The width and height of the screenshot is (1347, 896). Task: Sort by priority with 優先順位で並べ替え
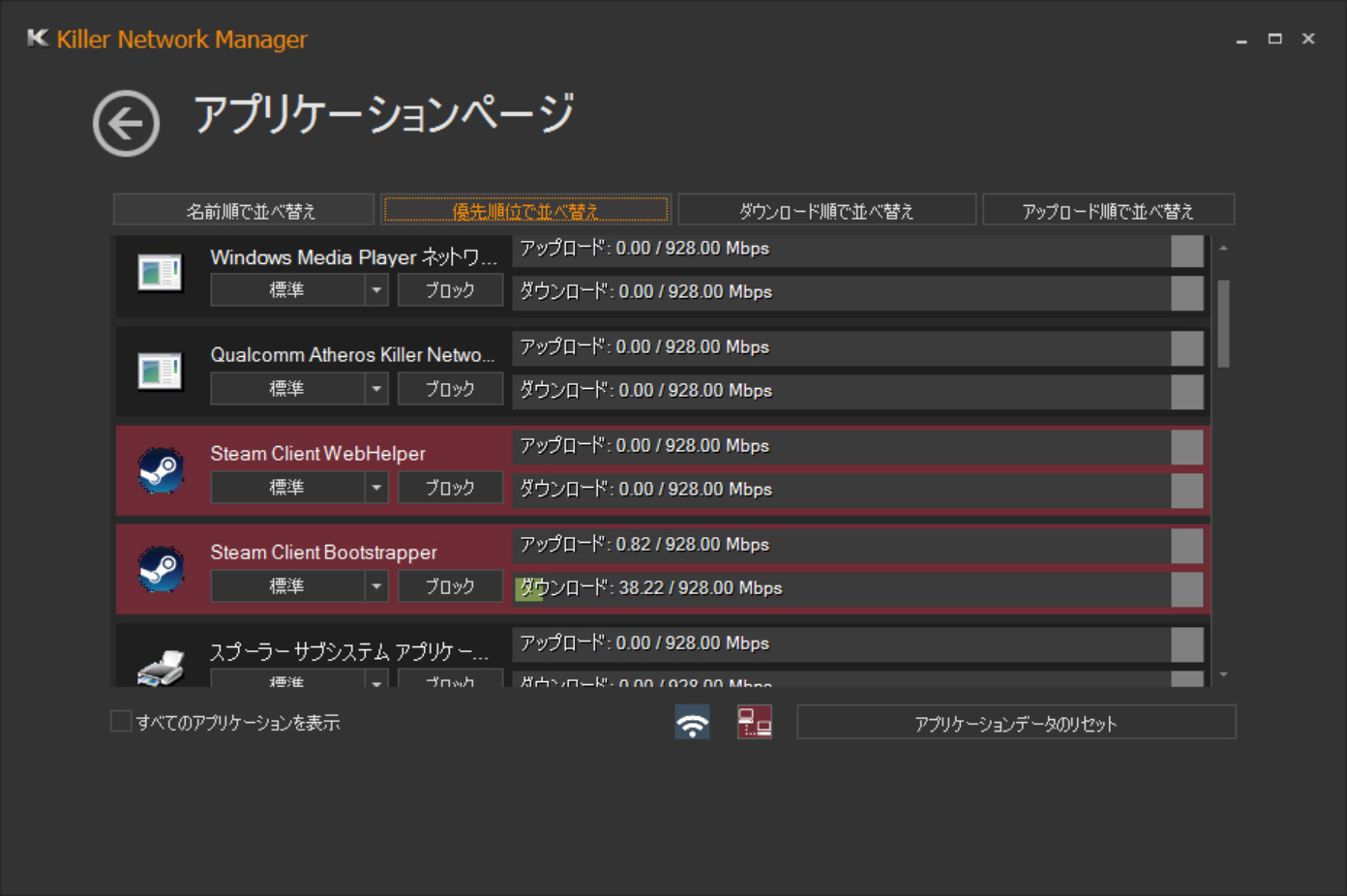click(x=525, y=210)
